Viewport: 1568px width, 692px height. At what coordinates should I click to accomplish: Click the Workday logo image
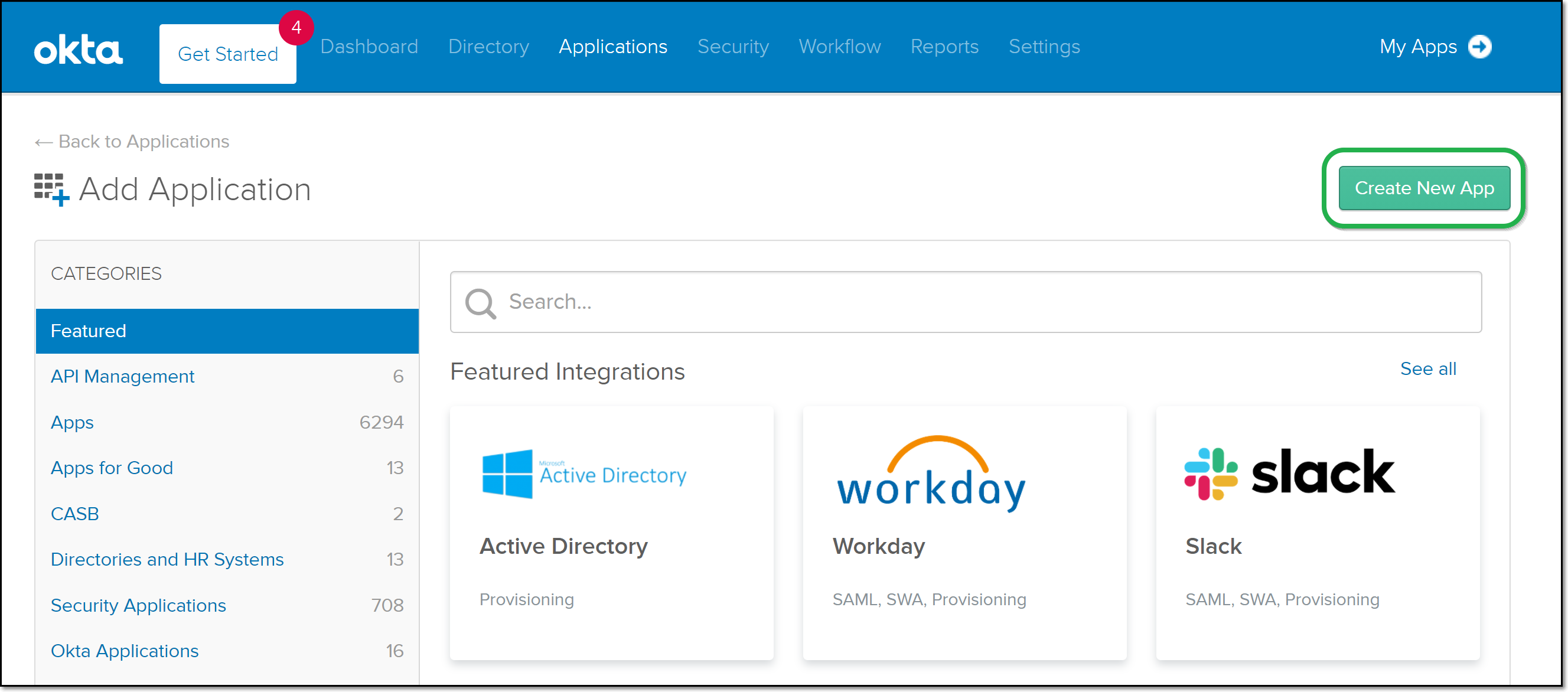(x=931, y=474)
